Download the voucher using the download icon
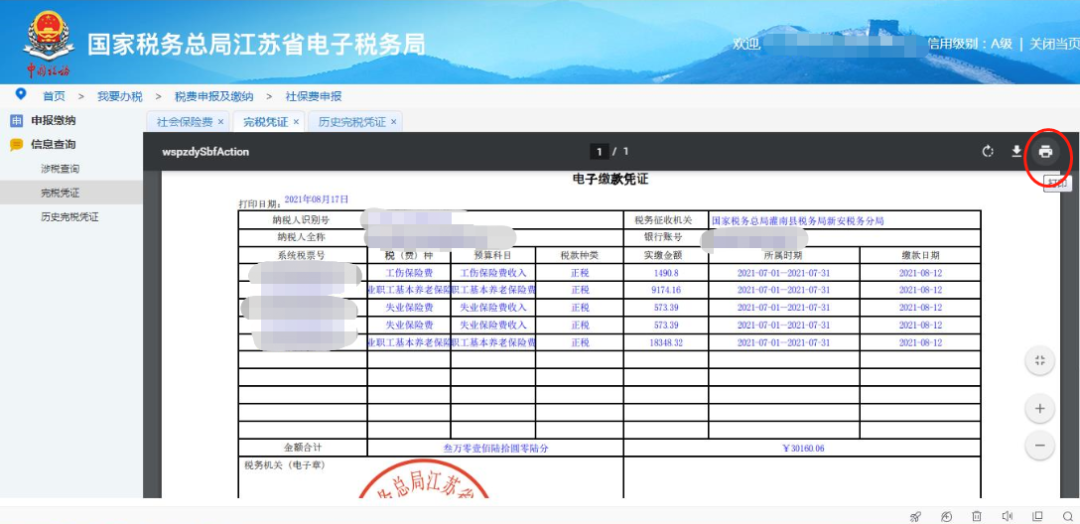 tap(1016, 151)
